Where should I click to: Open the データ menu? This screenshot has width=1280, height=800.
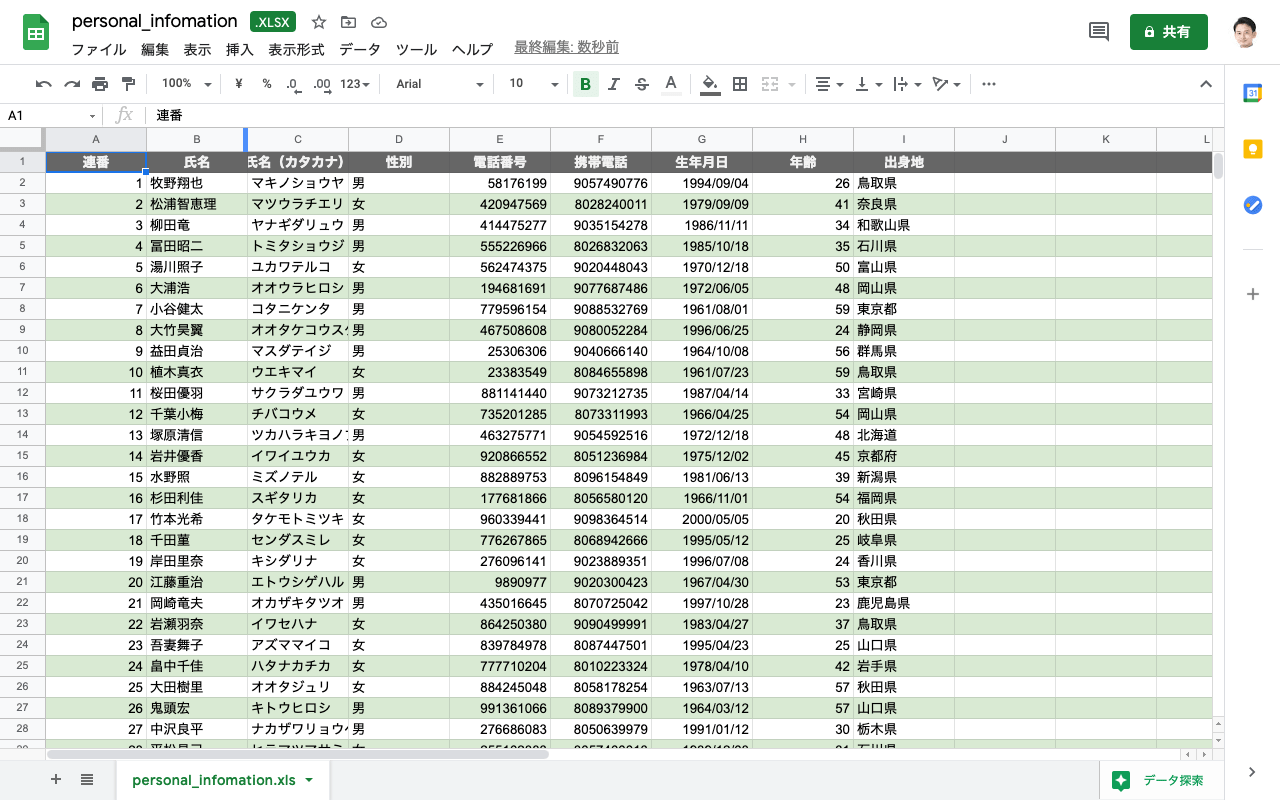pyautogui.click(x=360, y=49)
